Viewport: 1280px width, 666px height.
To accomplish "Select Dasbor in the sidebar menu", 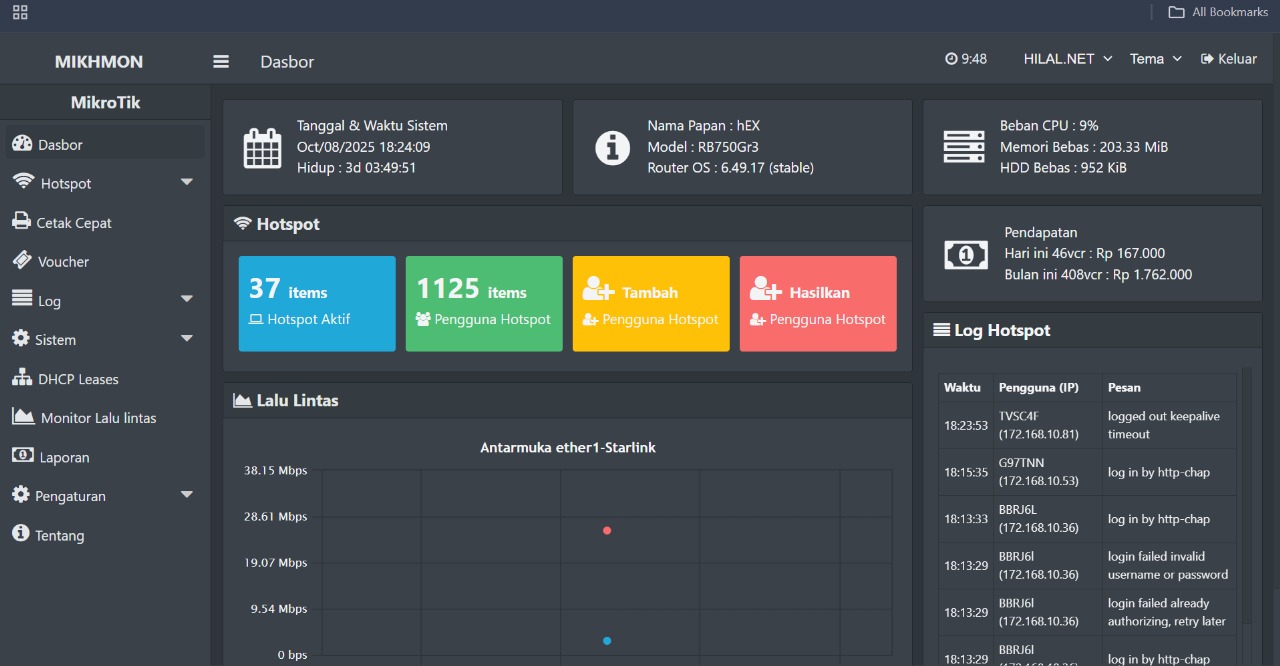I will tap(60, 144).
